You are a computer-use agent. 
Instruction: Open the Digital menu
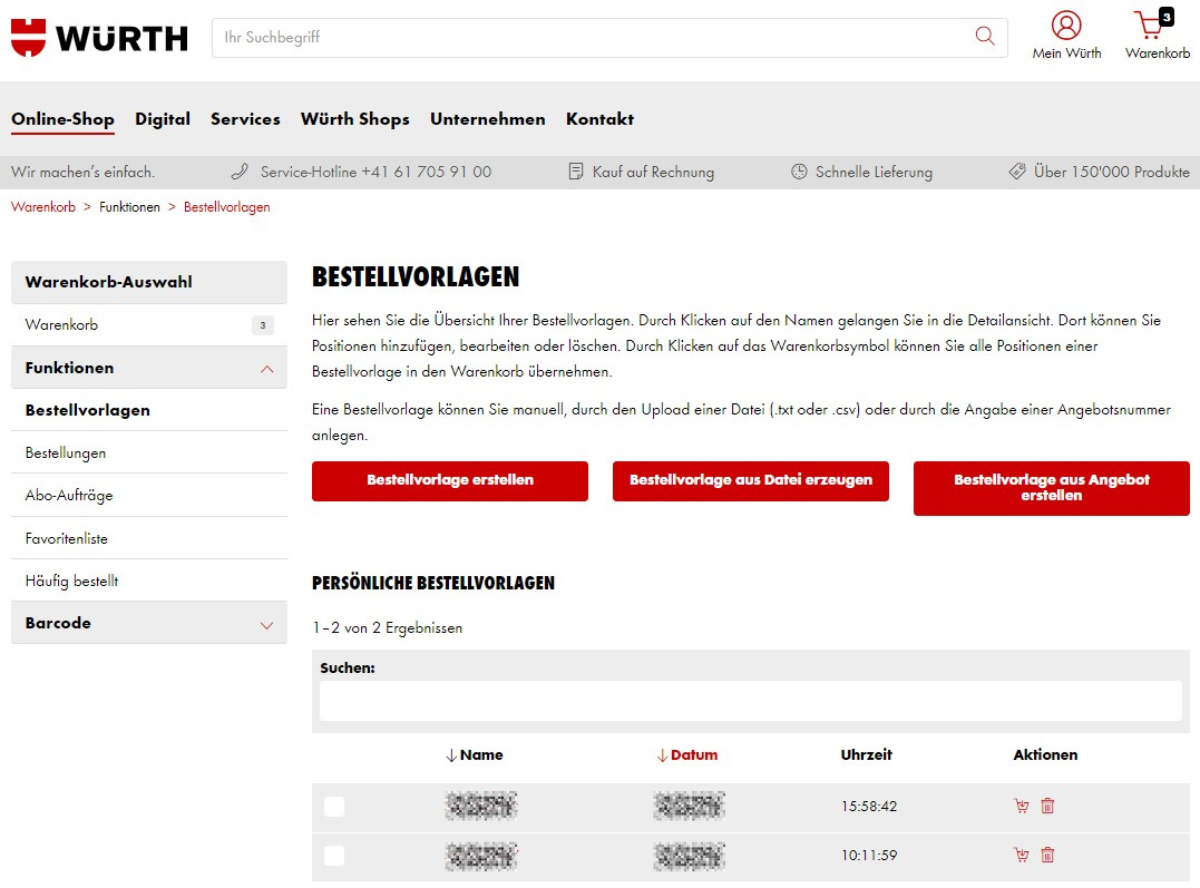tap(163, 119)
